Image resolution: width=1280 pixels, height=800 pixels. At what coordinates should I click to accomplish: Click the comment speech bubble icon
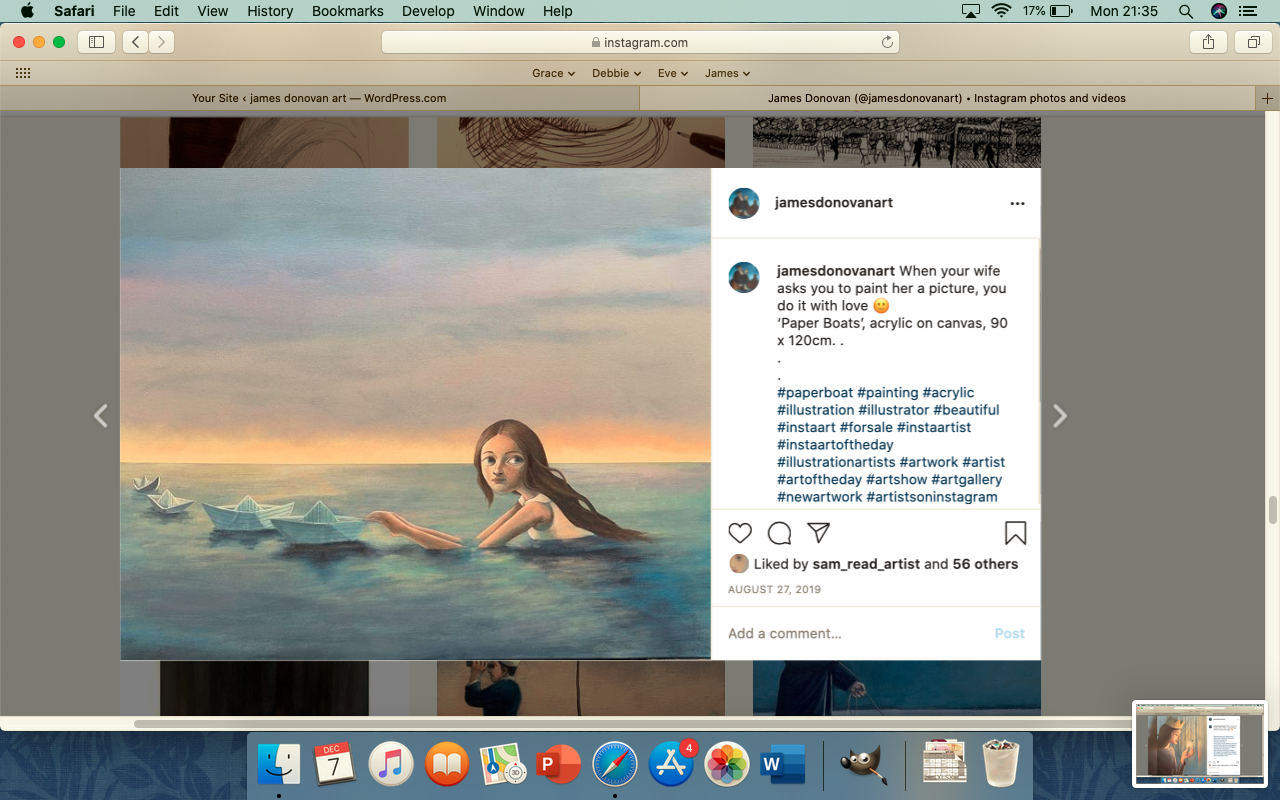pos(779,533)
